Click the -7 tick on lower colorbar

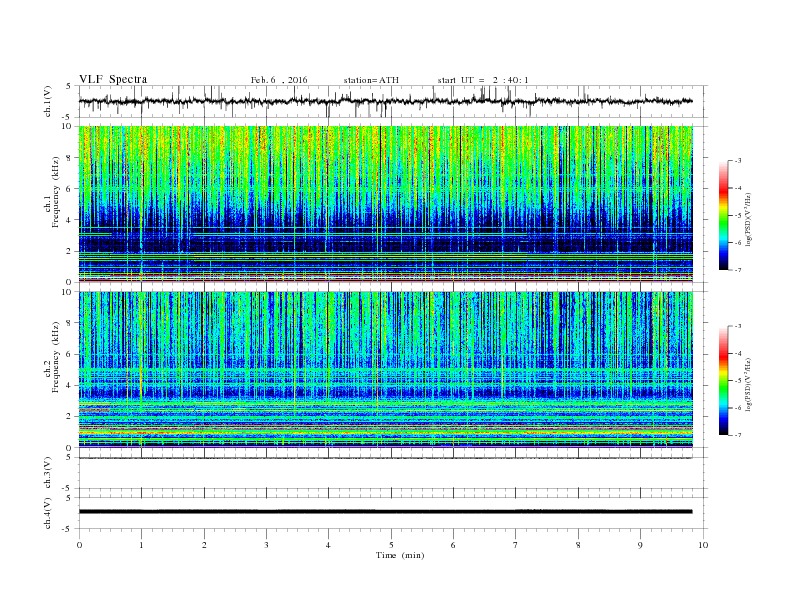(x=738, y=435)
